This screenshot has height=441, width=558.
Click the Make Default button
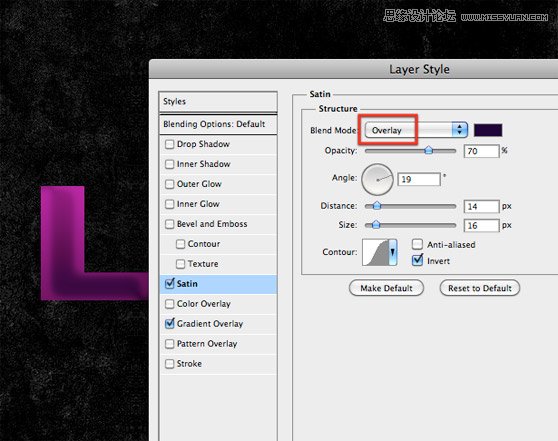tap(386, 288)
